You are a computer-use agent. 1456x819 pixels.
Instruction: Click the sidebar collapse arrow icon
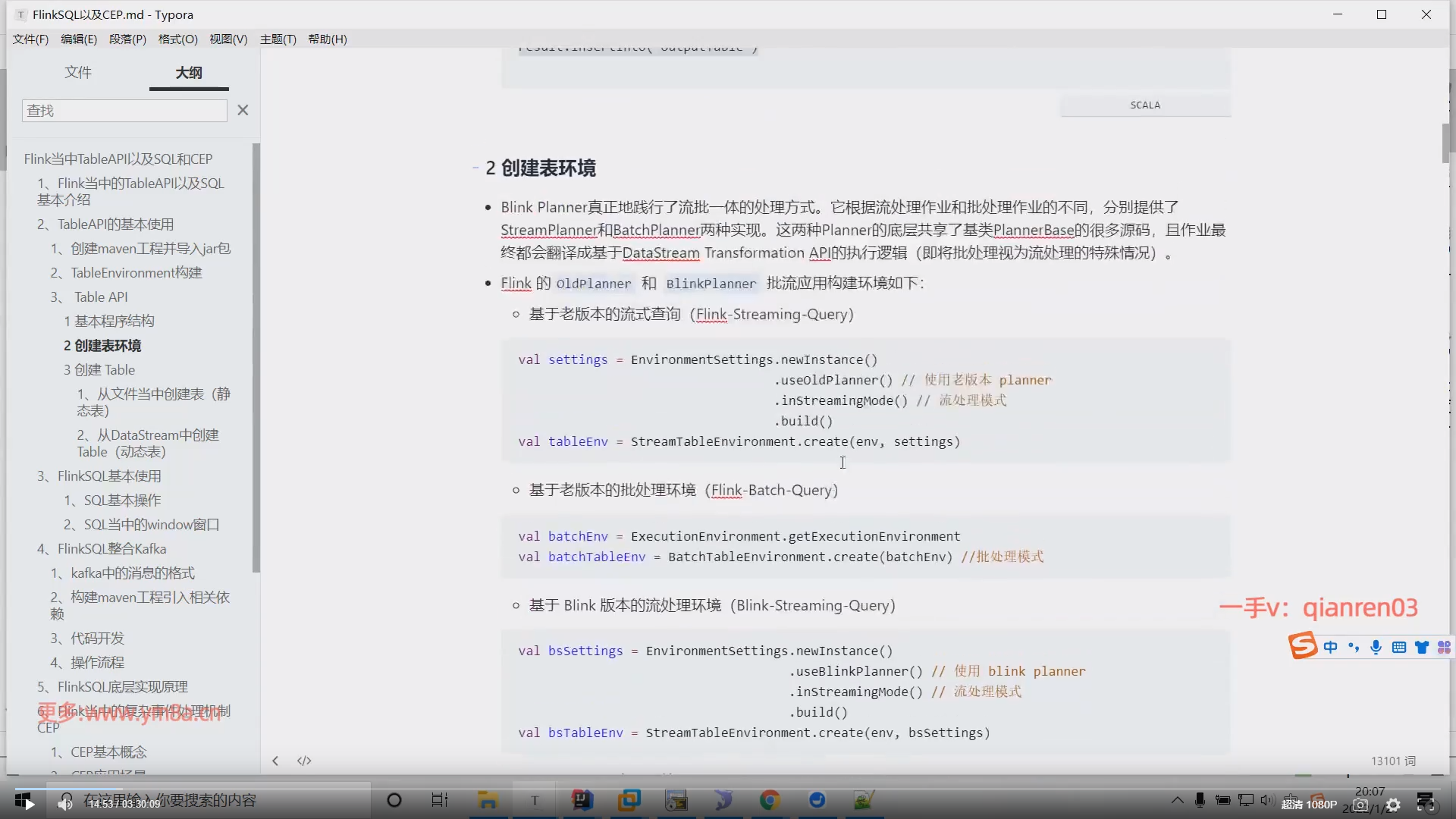point(275,761)
